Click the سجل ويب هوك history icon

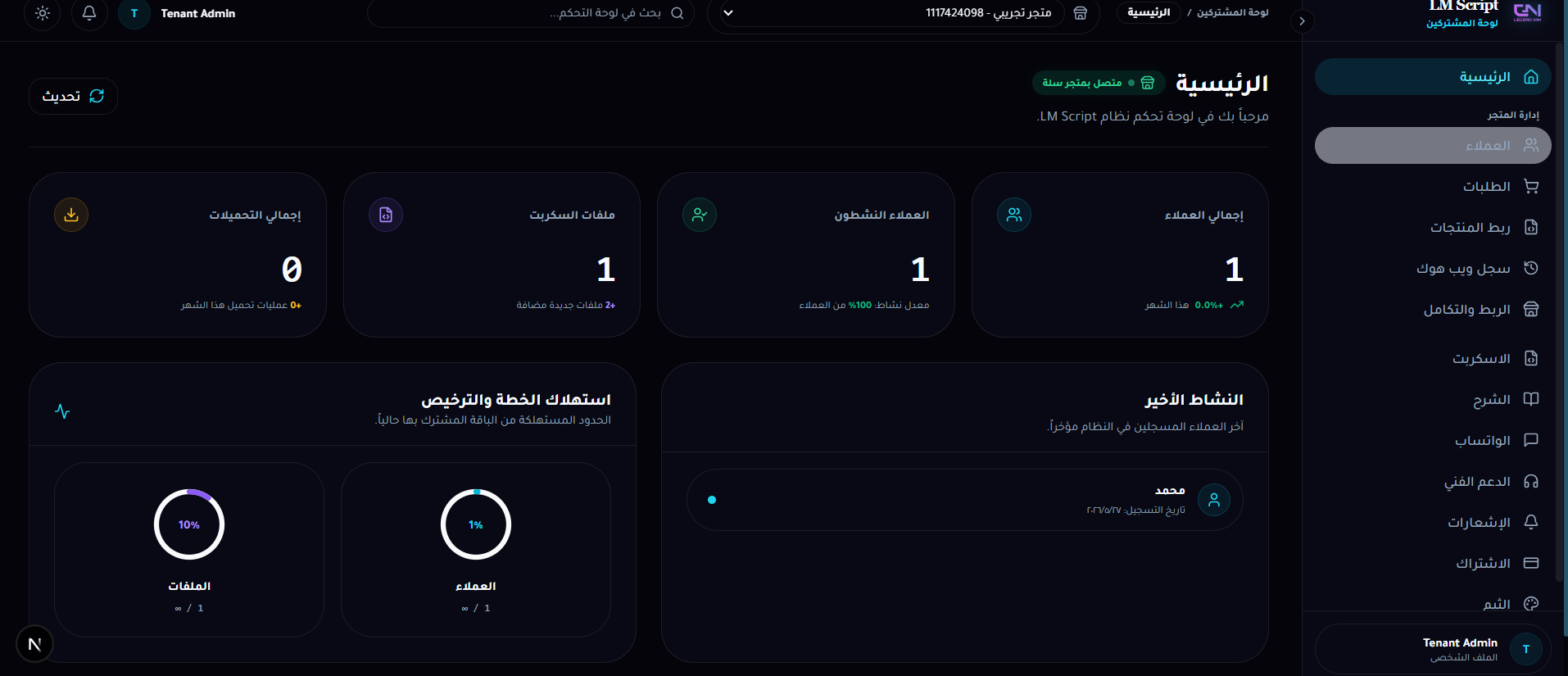(x=1531, y=268)
